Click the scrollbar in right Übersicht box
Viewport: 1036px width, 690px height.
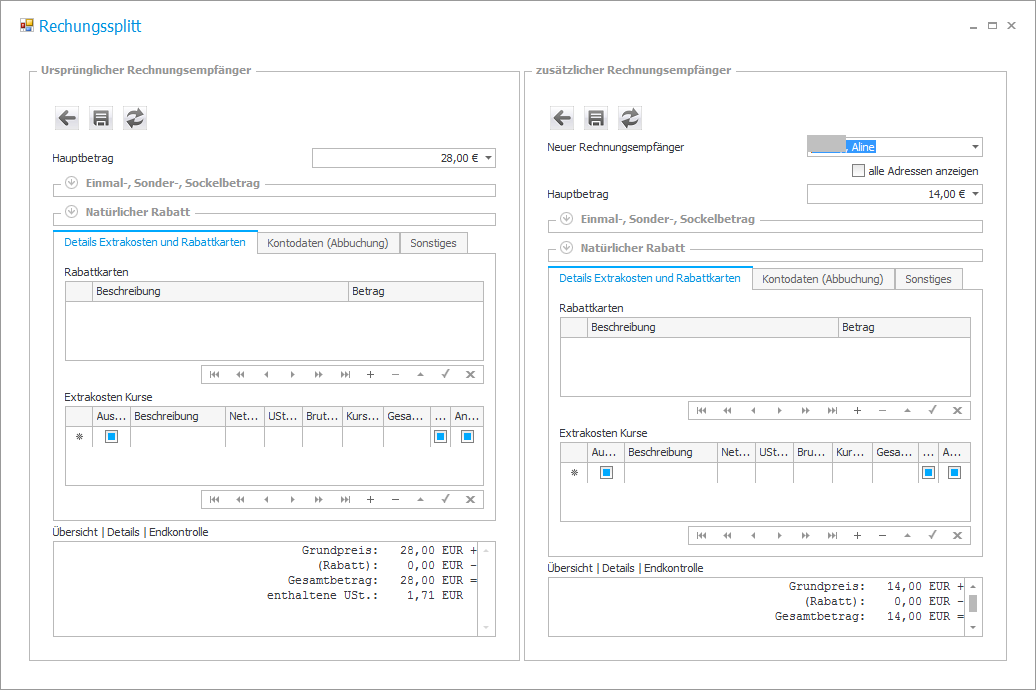[973, 603]
